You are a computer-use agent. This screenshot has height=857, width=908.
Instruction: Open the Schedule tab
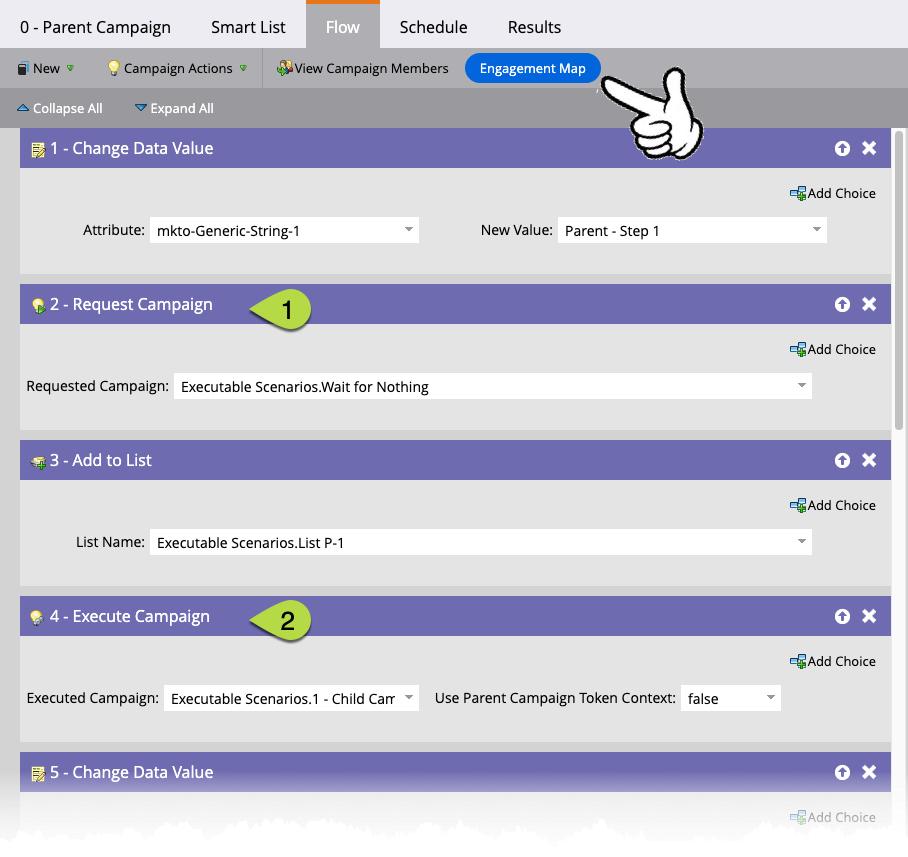click(432, 27)
